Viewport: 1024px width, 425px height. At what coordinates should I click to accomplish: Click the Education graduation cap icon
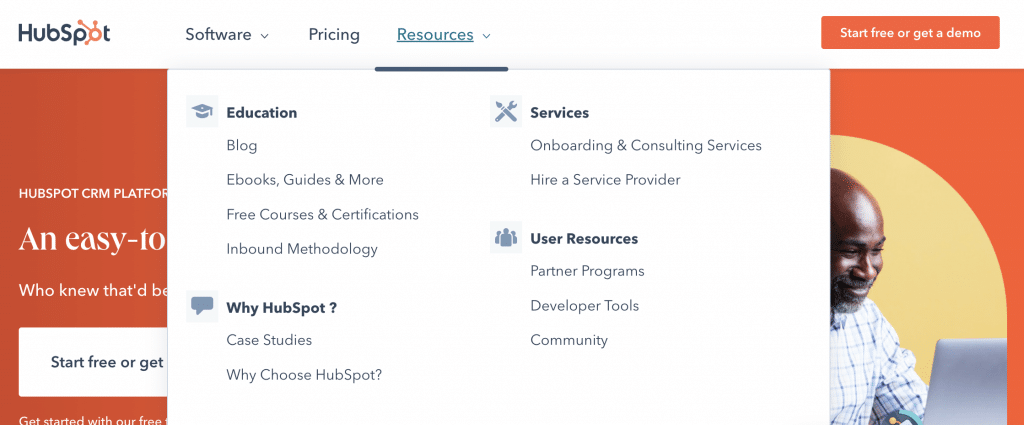click(202, 112)
